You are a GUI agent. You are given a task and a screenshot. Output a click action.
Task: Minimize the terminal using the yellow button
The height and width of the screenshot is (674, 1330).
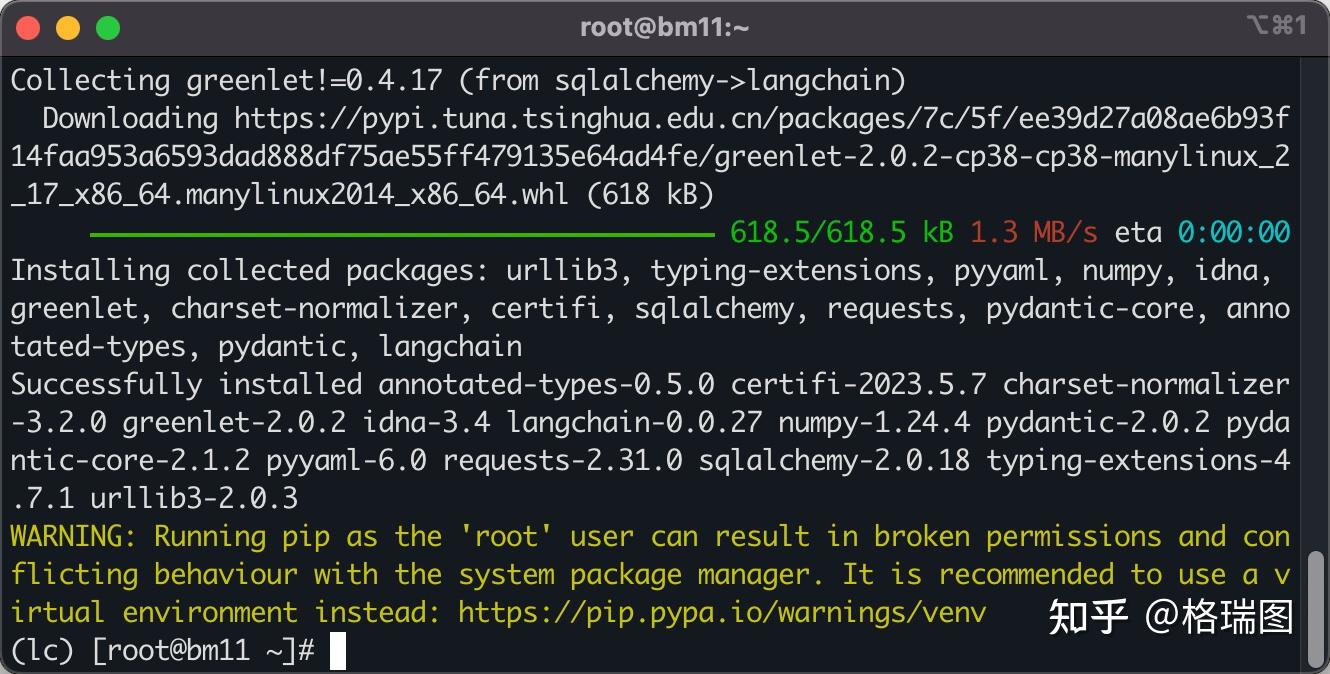tap(68, 28)
